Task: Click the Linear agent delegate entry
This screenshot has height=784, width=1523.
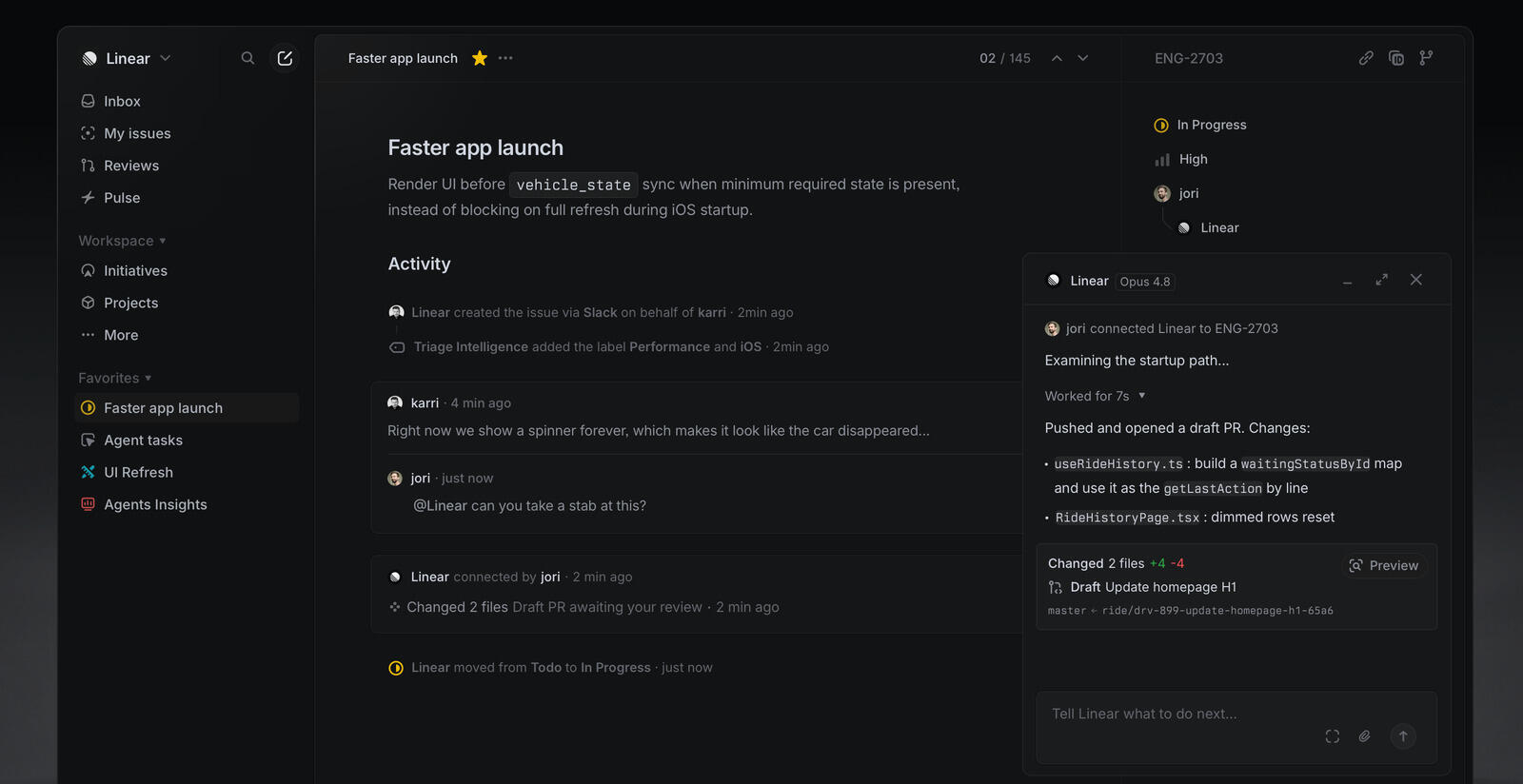Action: click(1209, 227)
